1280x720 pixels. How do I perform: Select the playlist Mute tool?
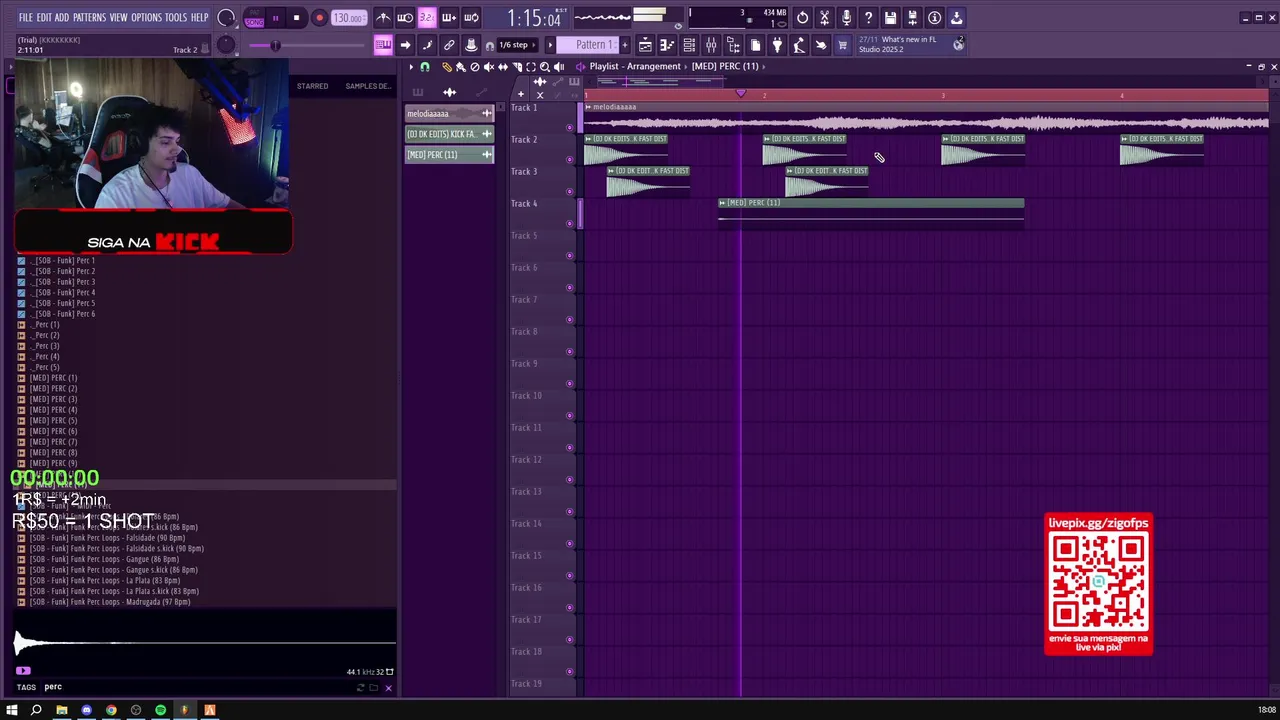[489, 67]
